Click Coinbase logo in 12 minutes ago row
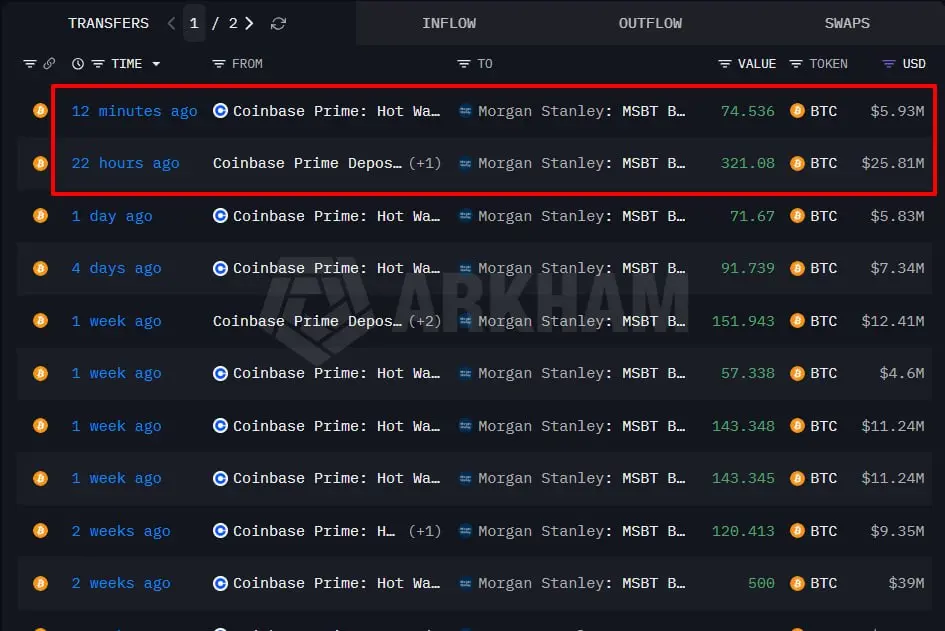945x631 pixels. [x=221, y=111]
